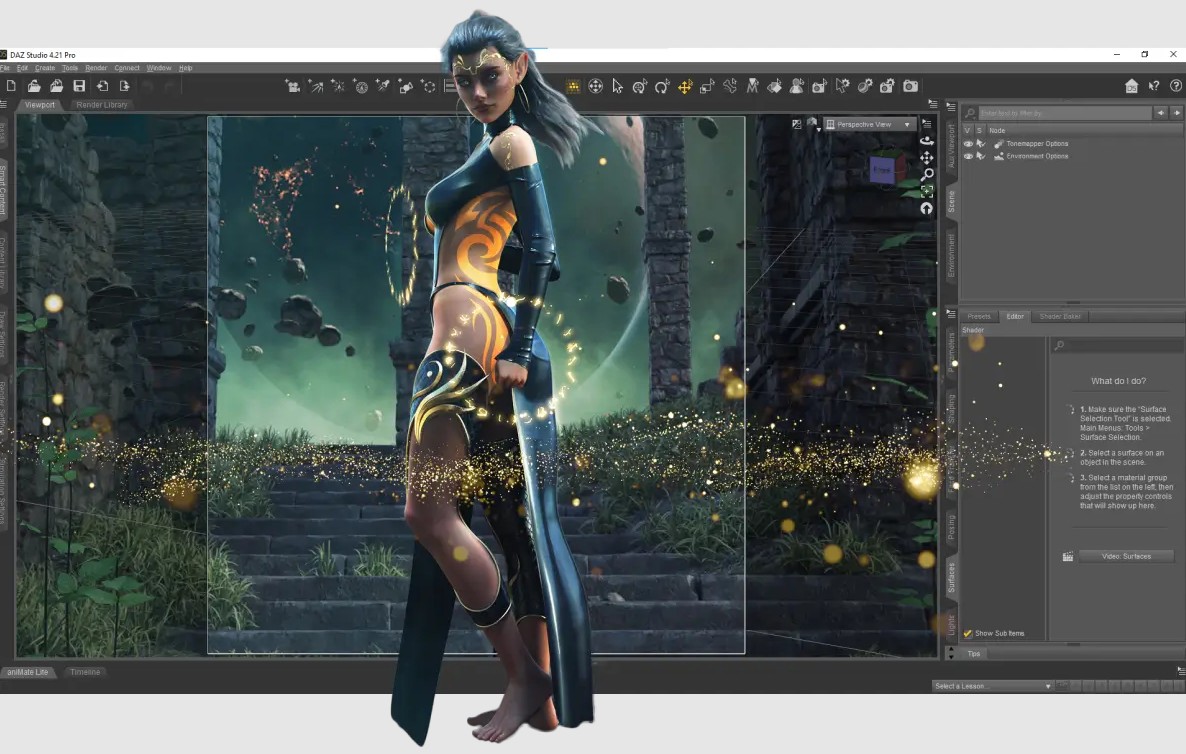Click the Front face of view cube
Image resolution: width=1186 pixels, height=754 pixels.
coord(882,171)
